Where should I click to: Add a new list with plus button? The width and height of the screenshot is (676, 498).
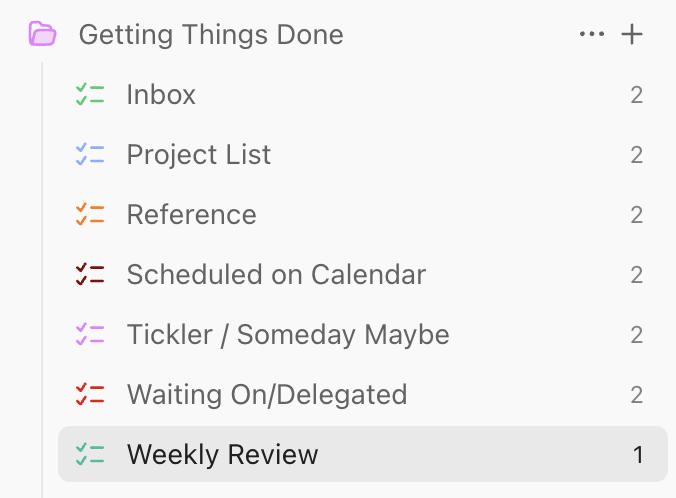pos(632,35)
